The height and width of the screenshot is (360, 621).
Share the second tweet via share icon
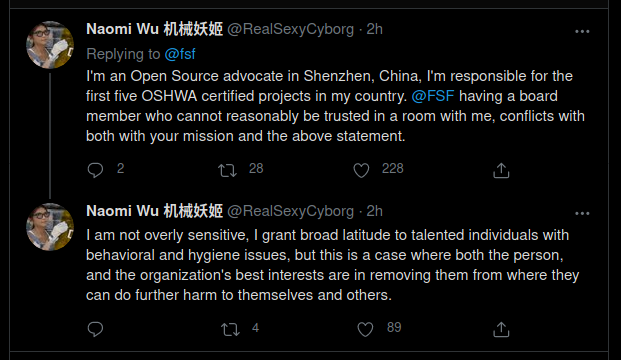tap(501, 329)
